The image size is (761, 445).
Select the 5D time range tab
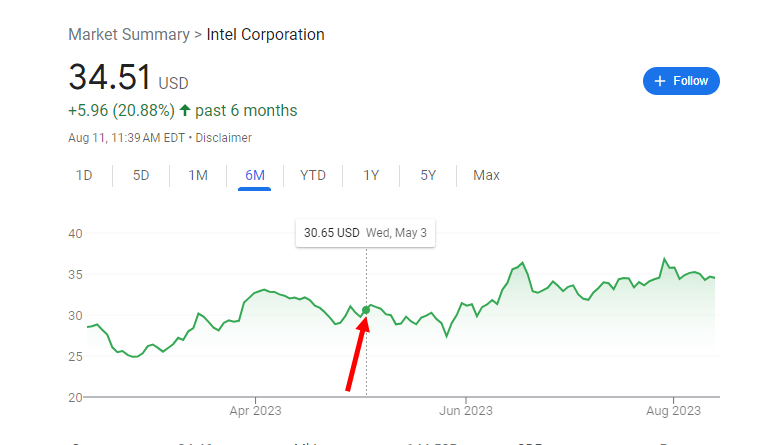coord(141,175)
